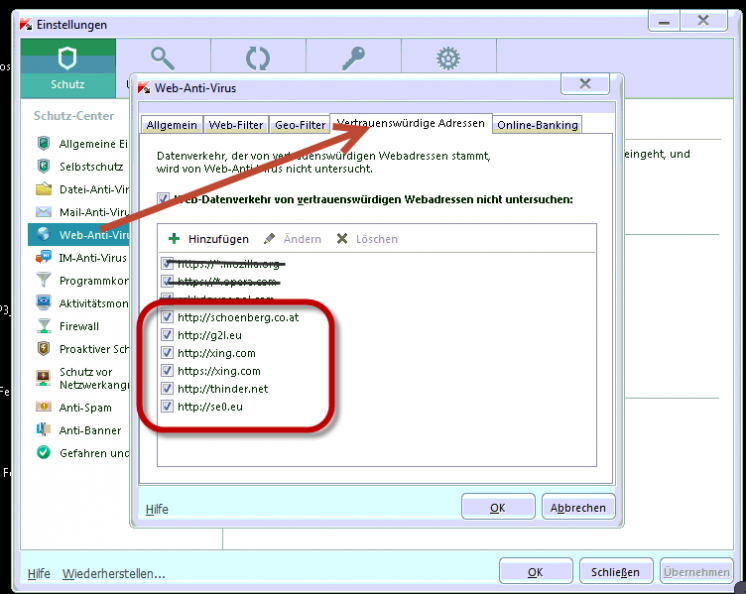746x594 pixels.
Task: Select the http://thinder.net address text
Action: point(223,389)
